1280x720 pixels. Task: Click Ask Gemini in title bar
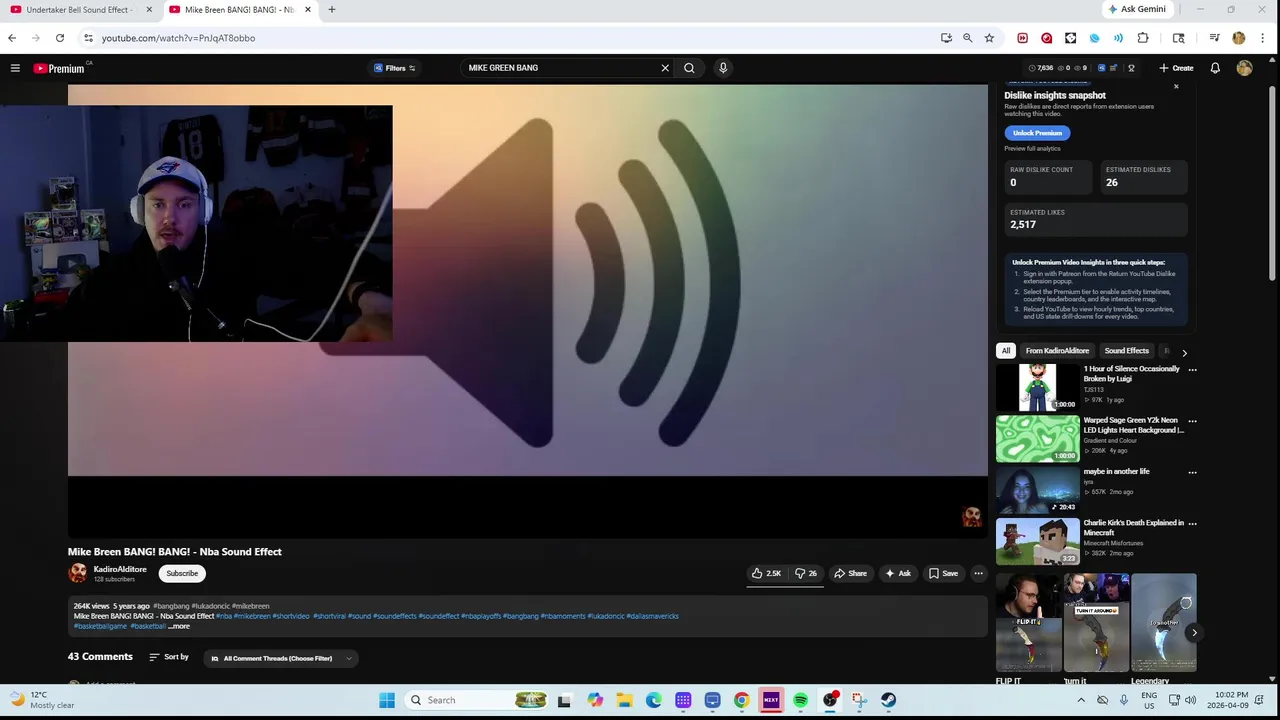[x=1137, y=9]
